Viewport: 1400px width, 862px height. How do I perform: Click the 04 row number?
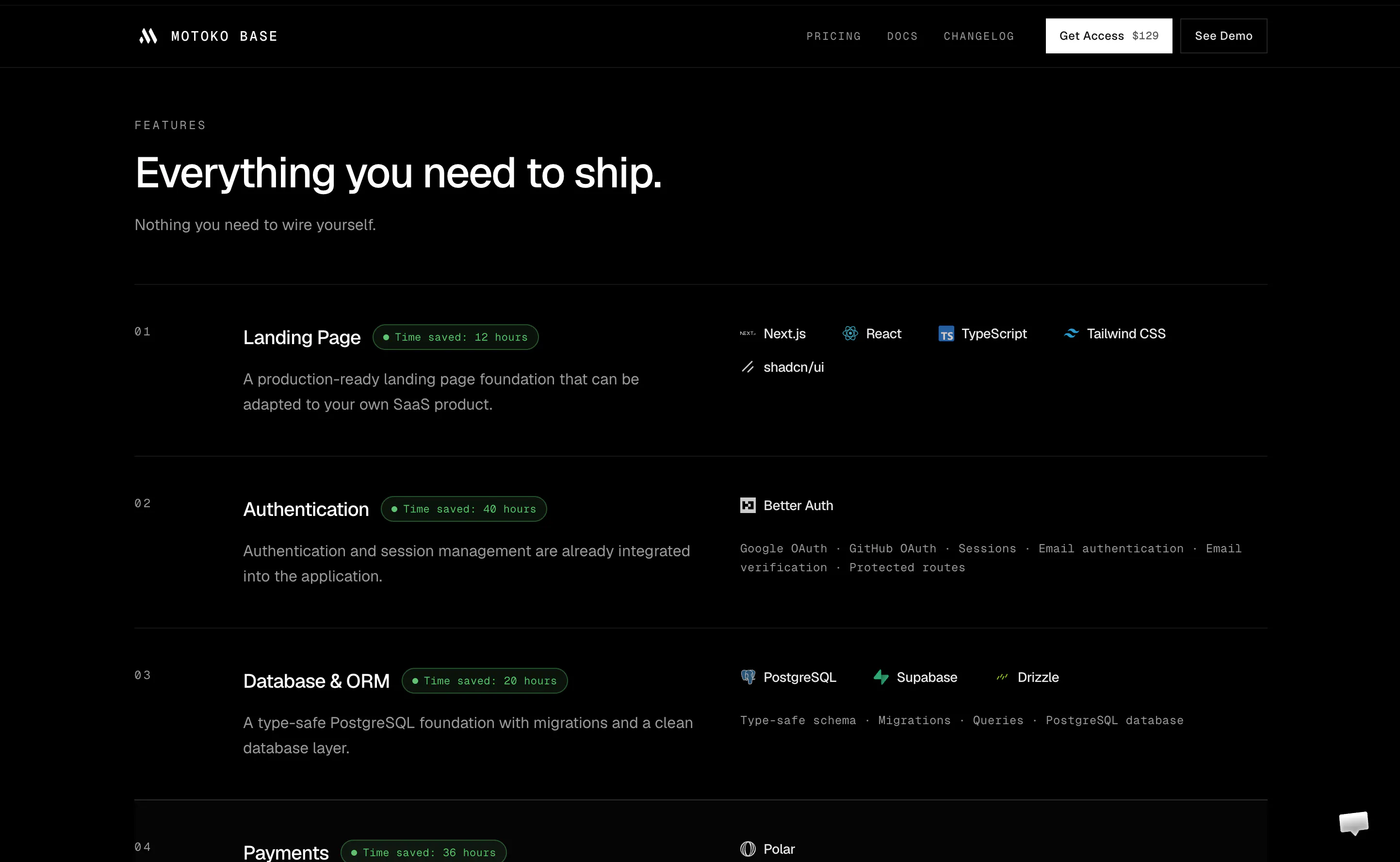pos(143,846)
